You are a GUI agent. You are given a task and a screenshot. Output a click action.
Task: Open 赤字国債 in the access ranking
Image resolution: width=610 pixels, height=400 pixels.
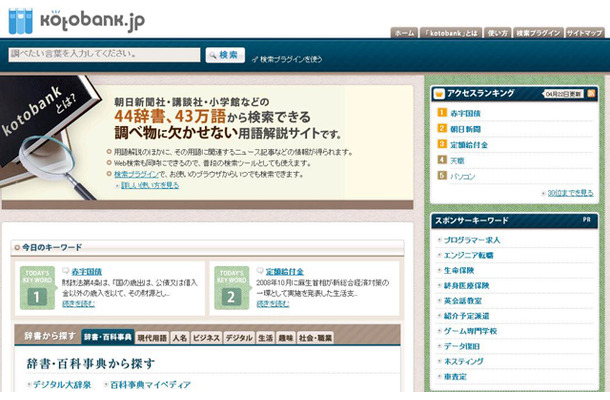(465, 113)
